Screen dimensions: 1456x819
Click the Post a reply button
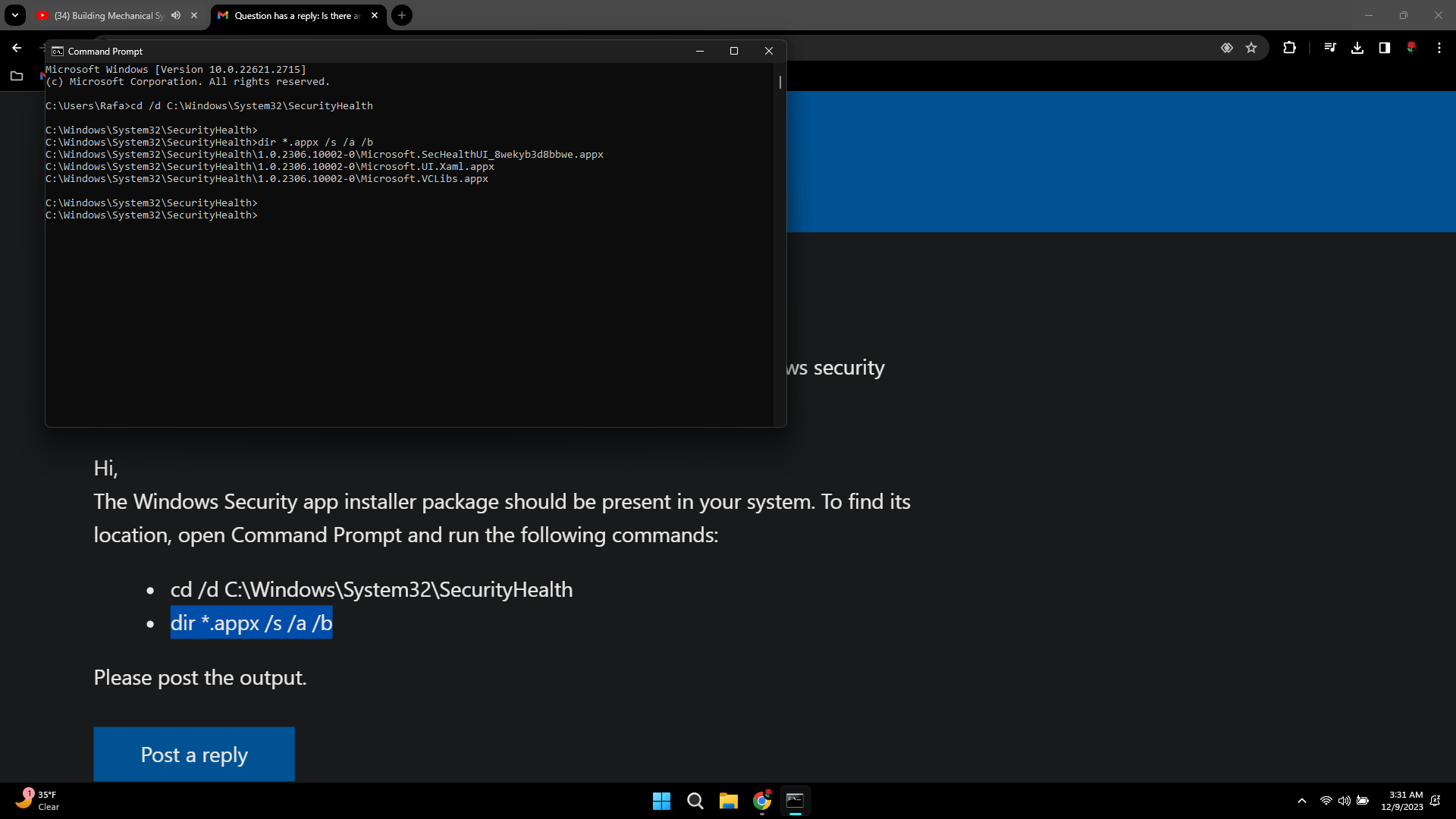point(194,755)
